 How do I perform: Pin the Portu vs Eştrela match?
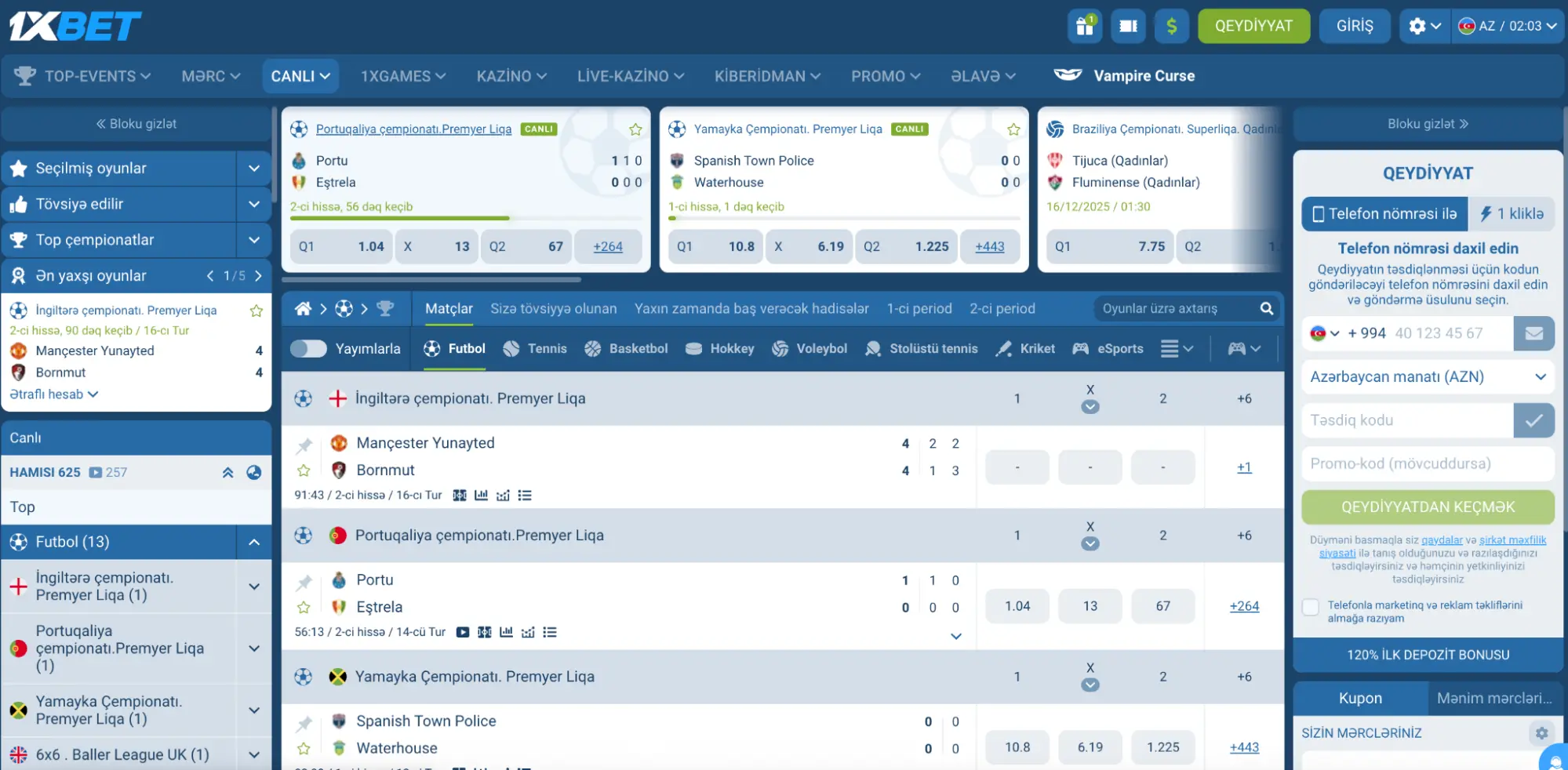coord(304,582)
